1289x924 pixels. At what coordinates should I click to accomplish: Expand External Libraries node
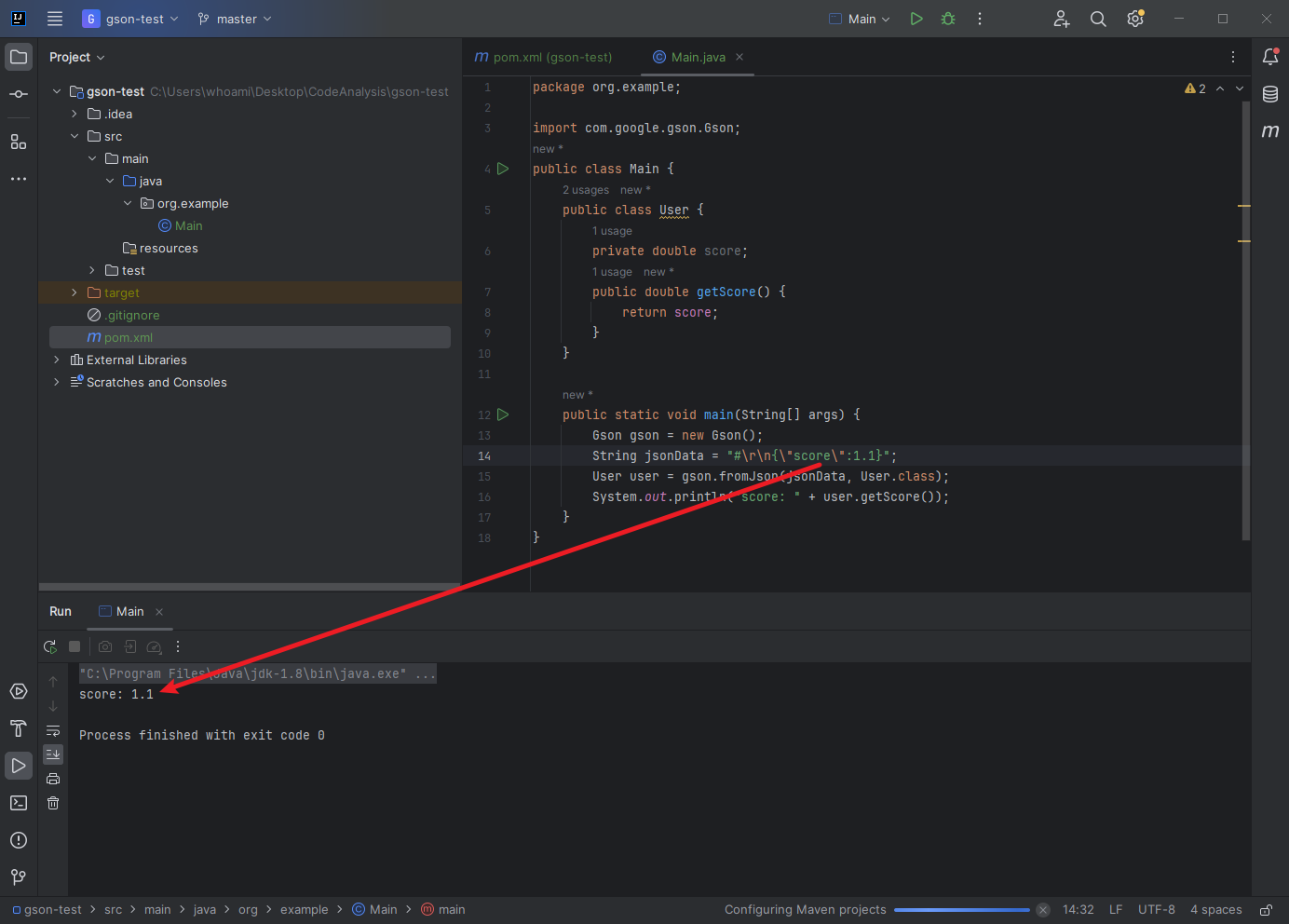pos(57,360)
